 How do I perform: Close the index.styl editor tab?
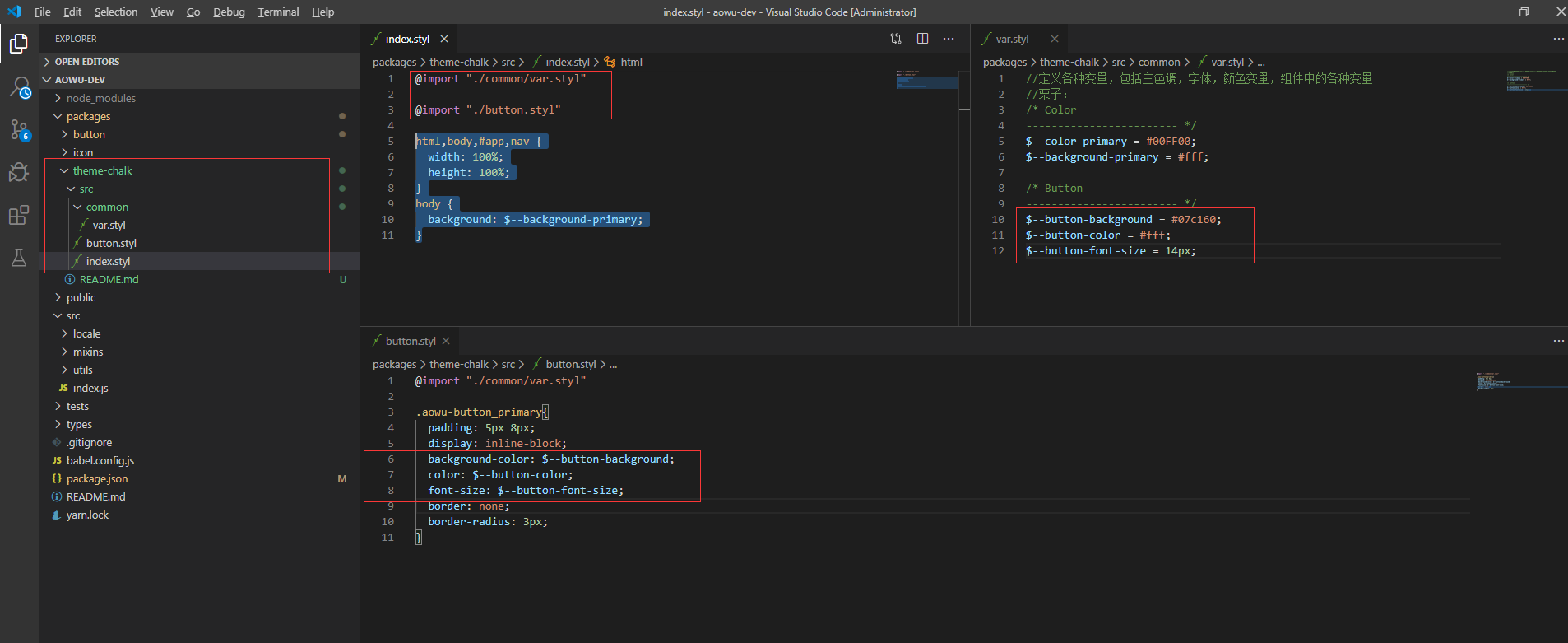coord(444,39)
